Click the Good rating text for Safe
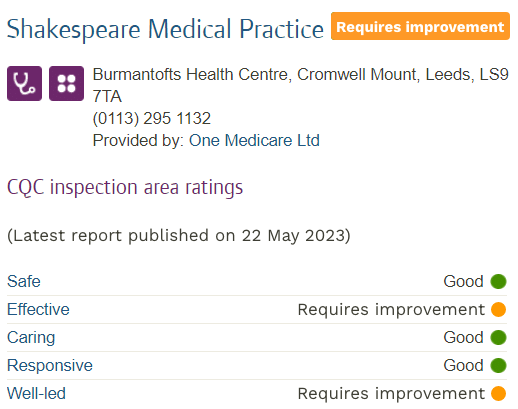This screenshot has height=409, width=518. (x=463, y=281)
